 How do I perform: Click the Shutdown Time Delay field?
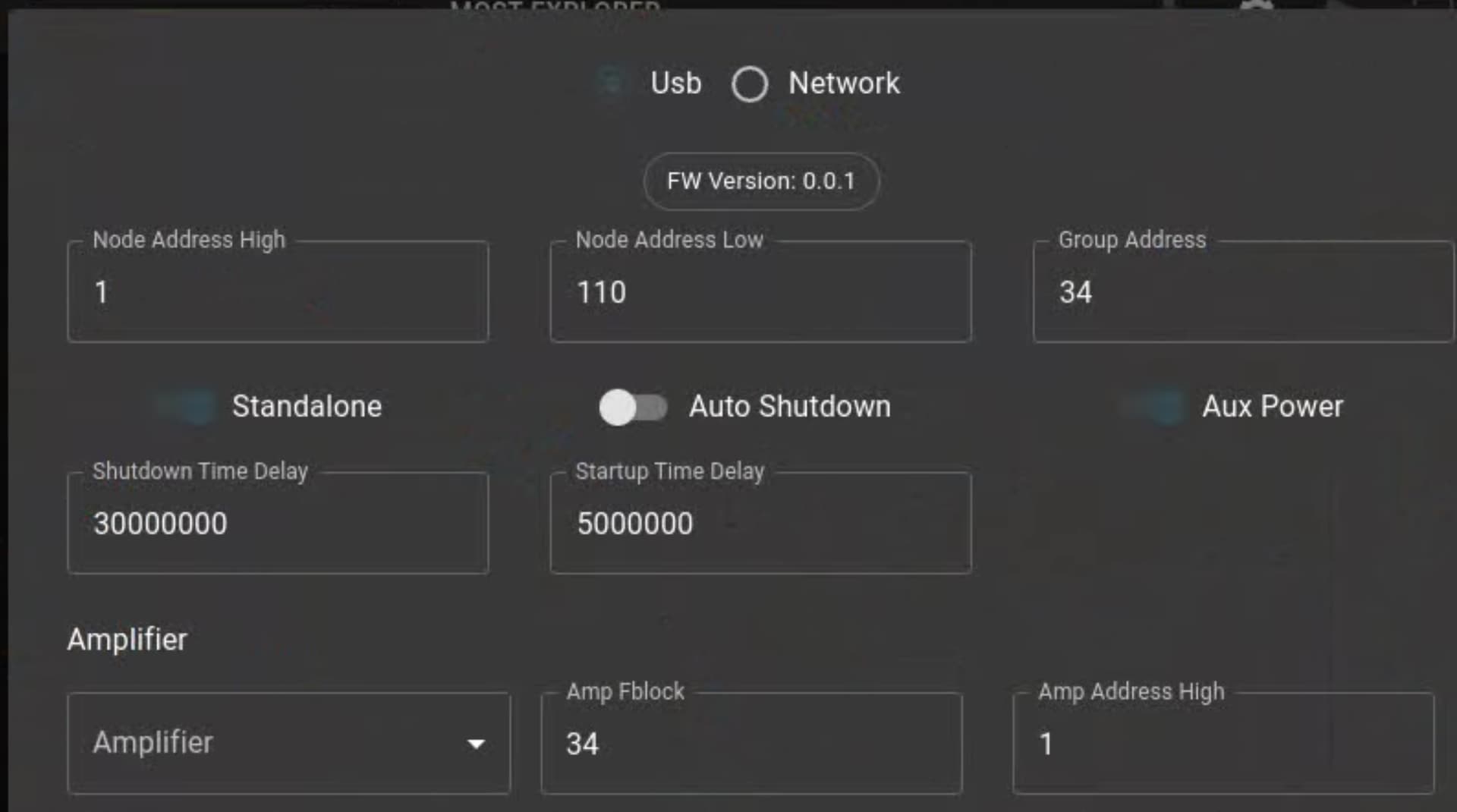(278, 523)
